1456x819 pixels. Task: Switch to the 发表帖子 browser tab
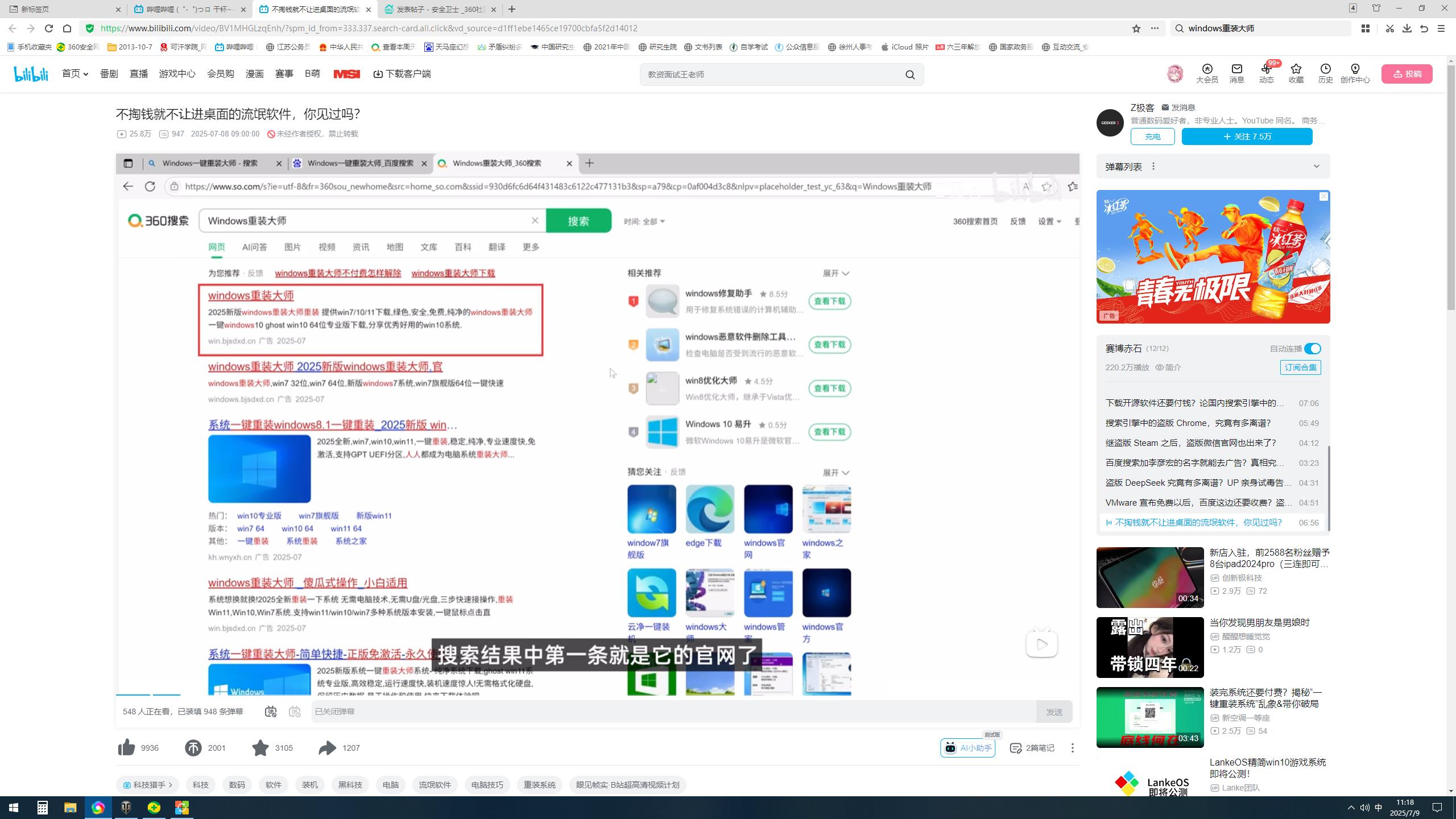click(438, 9)
